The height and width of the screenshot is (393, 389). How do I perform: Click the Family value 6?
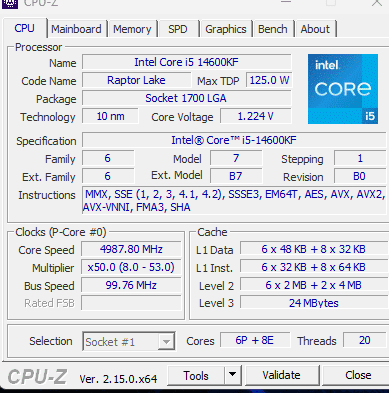pyautogui.click(x=108, y=158)
